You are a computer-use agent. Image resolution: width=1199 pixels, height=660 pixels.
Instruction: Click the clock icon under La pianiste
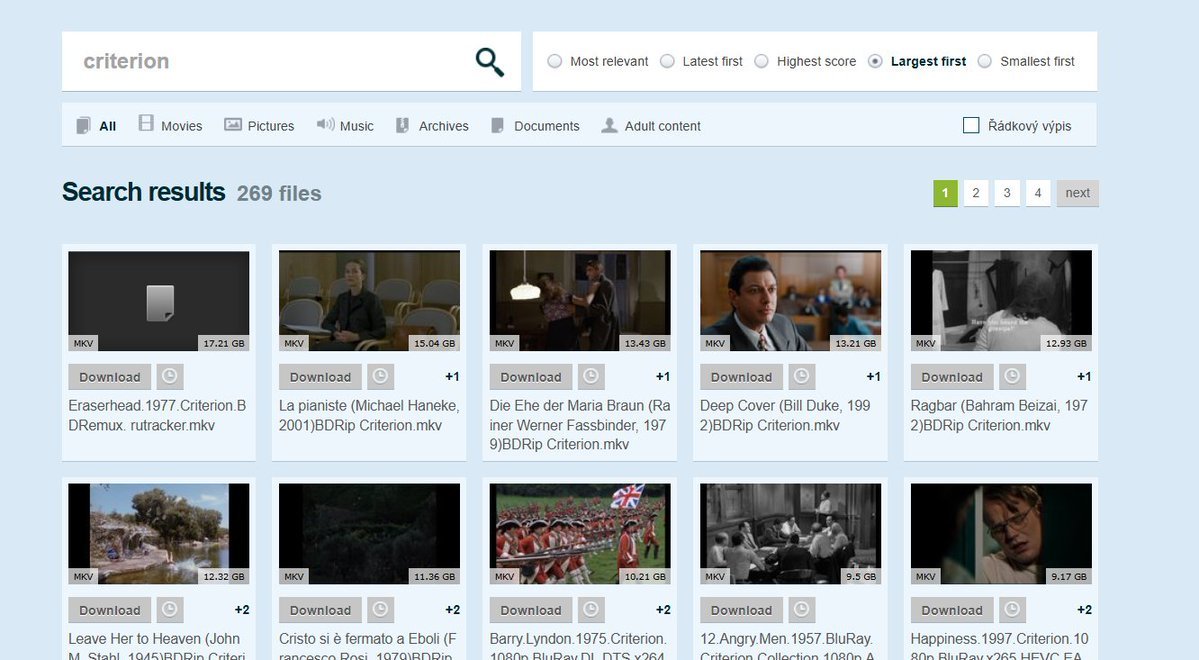point(381,377)
